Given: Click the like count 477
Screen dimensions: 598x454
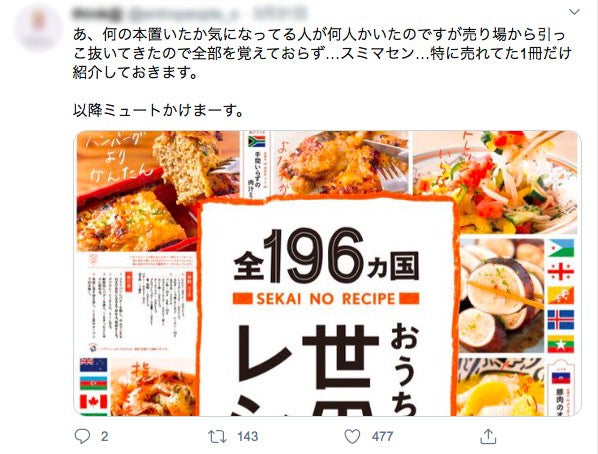Looking at the screenshot, I should point(383,436).
